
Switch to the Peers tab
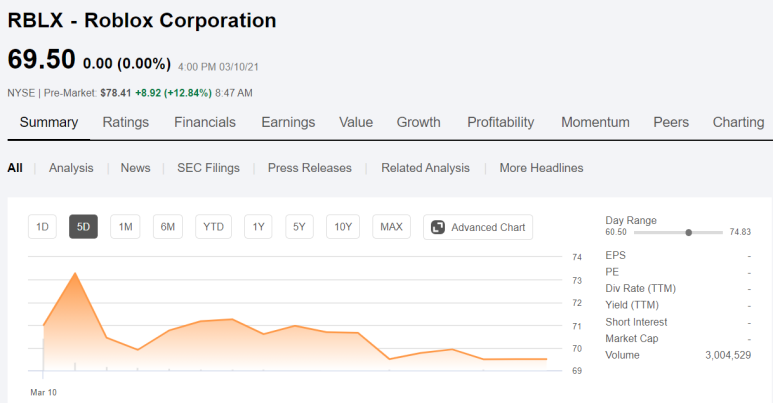point(671,122)
